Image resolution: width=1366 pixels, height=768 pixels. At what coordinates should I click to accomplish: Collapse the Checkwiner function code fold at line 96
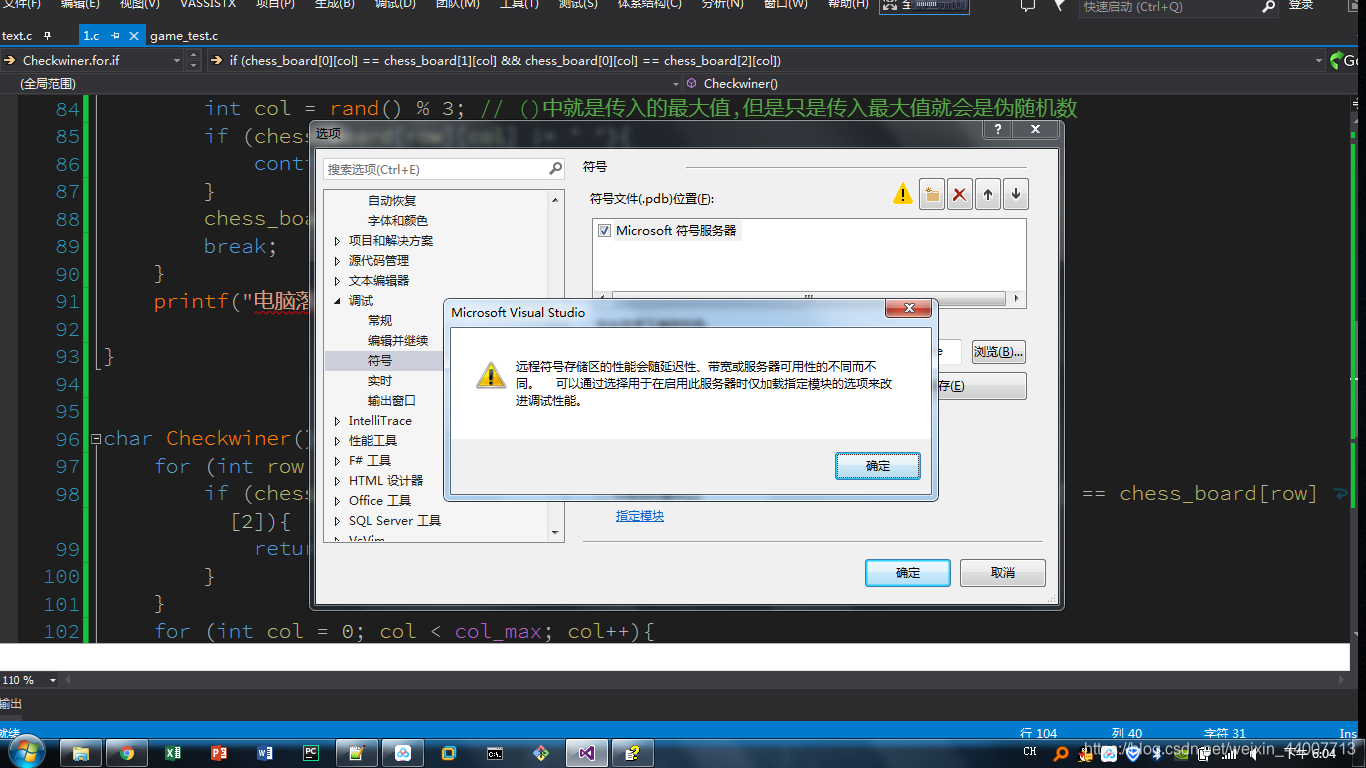(x=96, y=439)
